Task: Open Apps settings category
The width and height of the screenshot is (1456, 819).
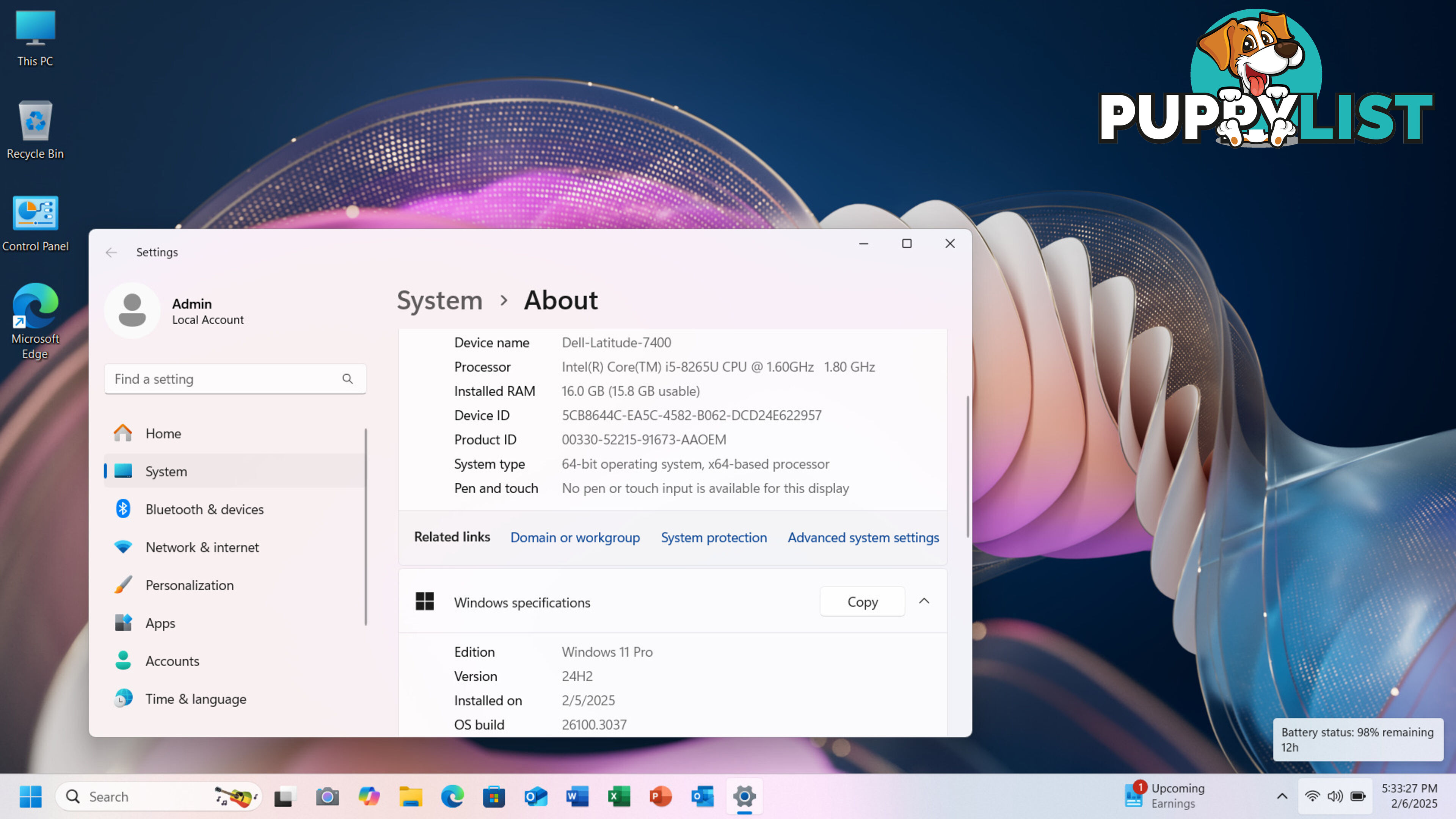Action: pos(235,623)
